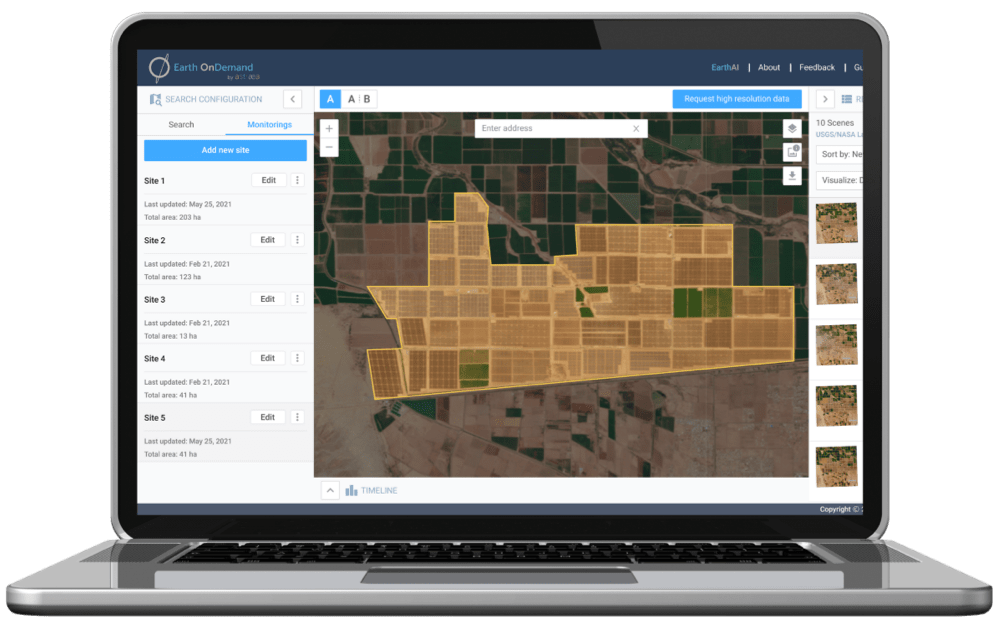Click Add new site button
This screenshot has width=1000, height=625.
pos(225,150)
